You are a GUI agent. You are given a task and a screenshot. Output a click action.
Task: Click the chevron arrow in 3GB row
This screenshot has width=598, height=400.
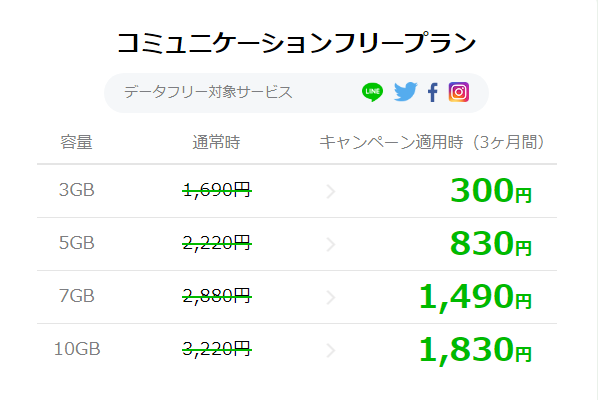pyautogui.click(x=331, y=191)
